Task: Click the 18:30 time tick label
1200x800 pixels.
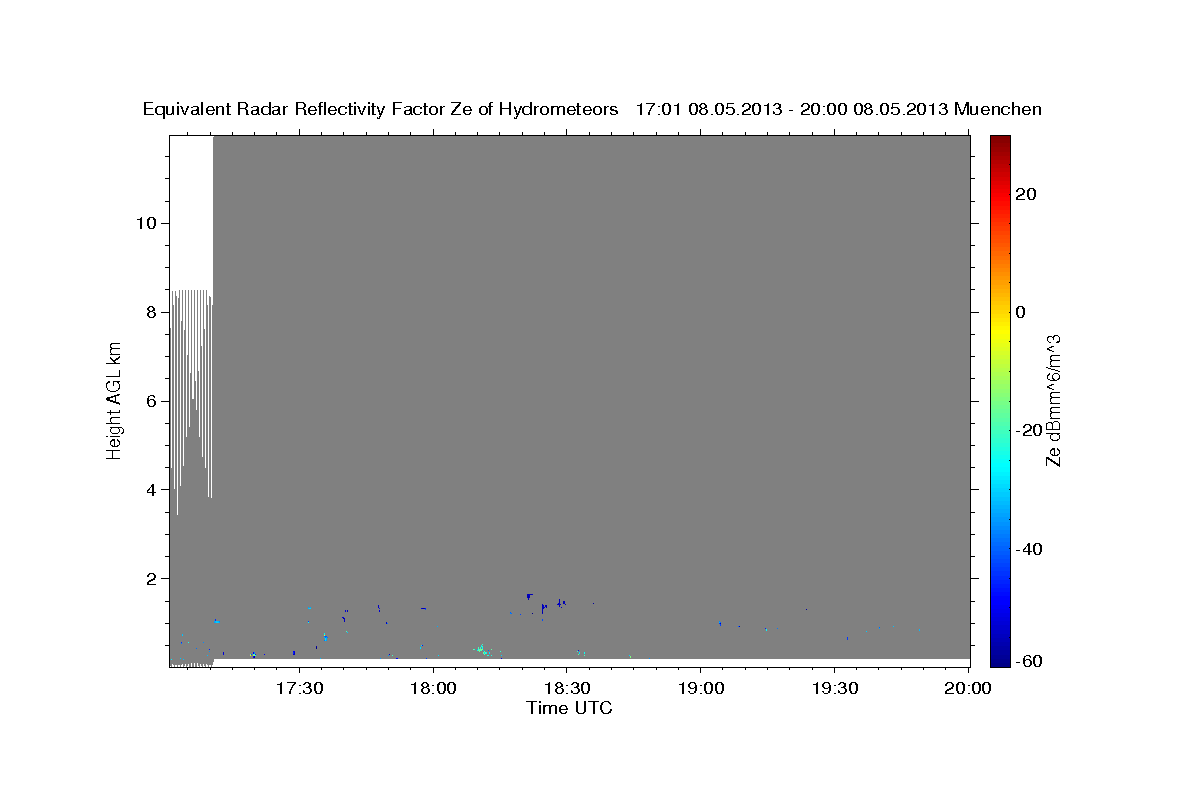Action: [566, 689]
